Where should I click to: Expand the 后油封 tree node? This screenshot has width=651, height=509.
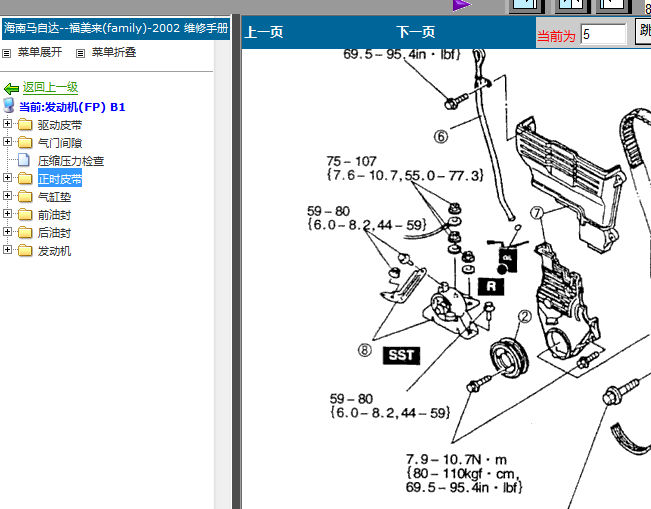7,231
